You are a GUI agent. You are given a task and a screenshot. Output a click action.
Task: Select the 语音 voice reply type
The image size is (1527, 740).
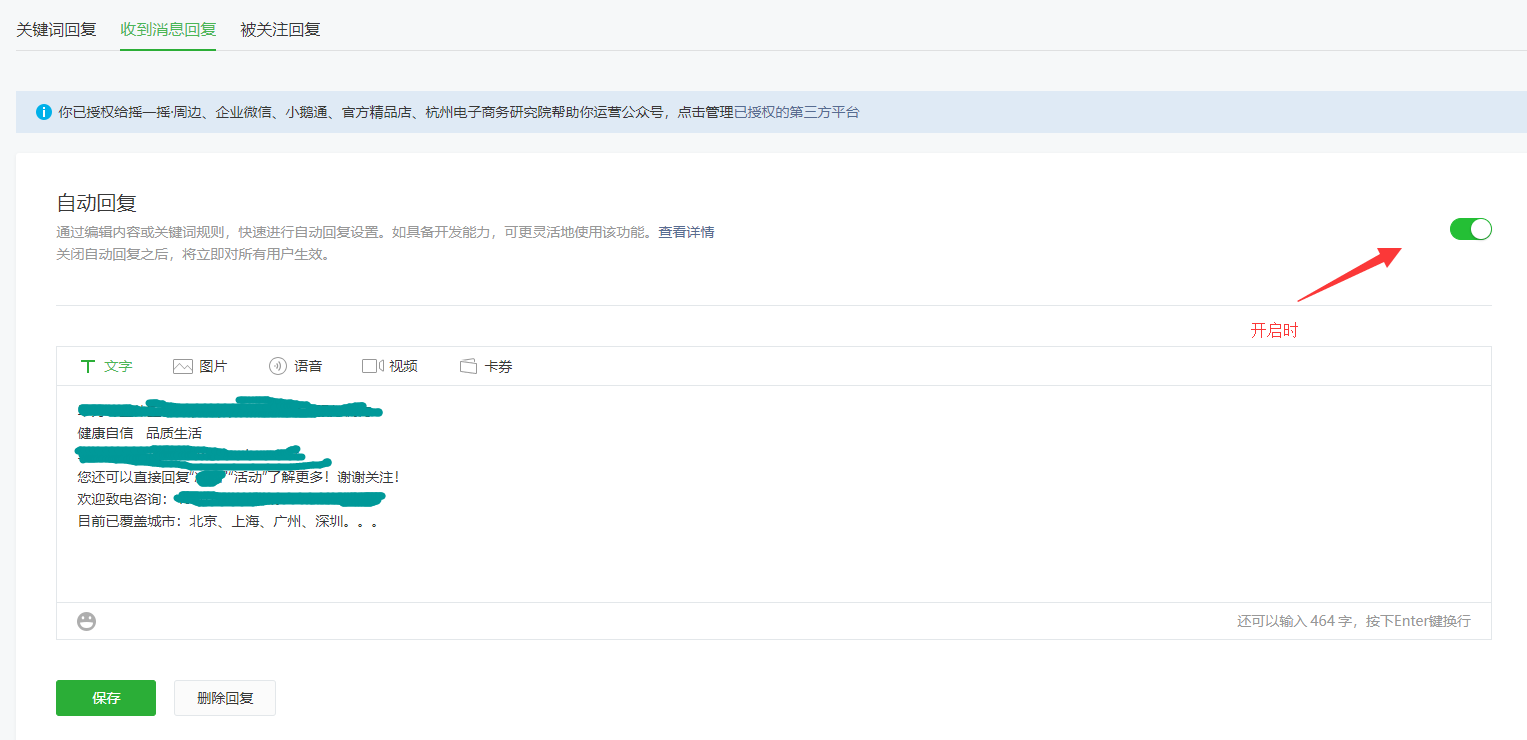(295, 366)
